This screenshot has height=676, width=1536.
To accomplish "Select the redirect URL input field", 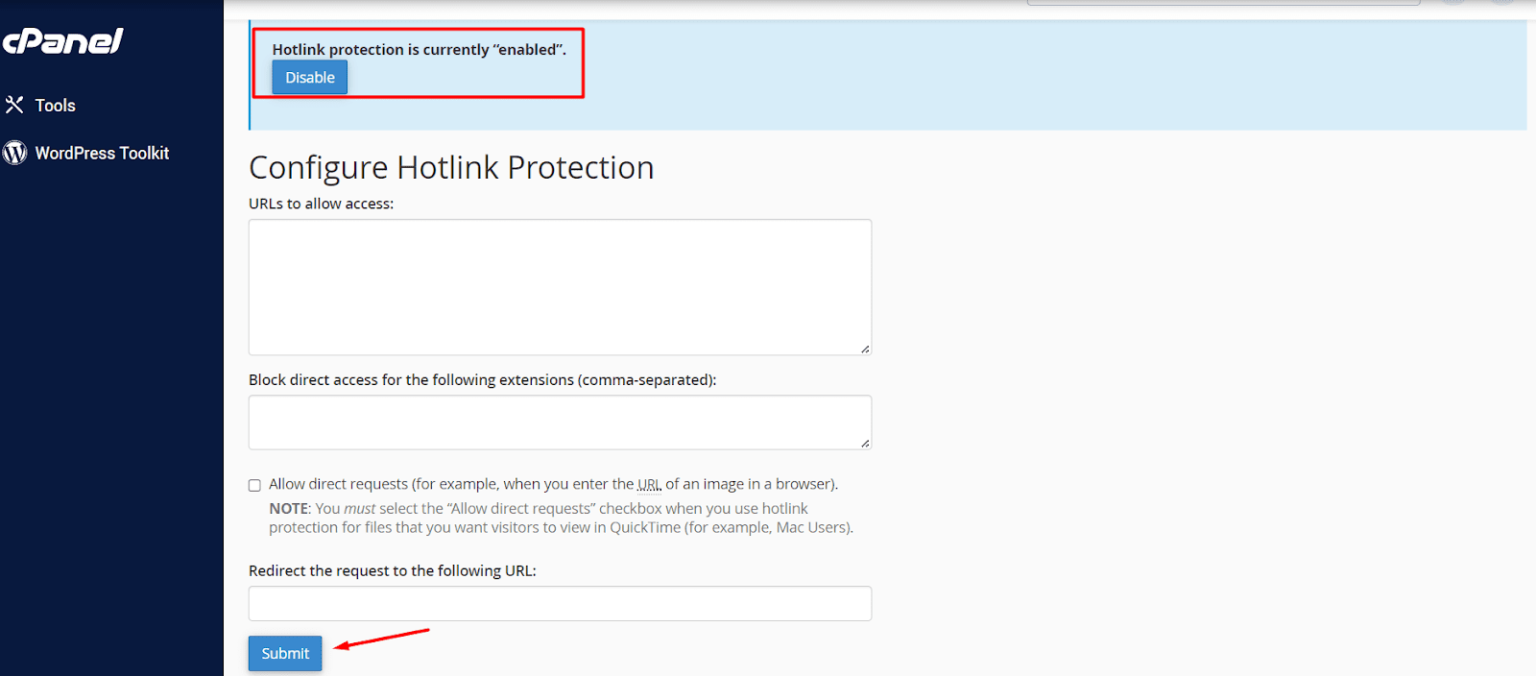I will point(559,603).
